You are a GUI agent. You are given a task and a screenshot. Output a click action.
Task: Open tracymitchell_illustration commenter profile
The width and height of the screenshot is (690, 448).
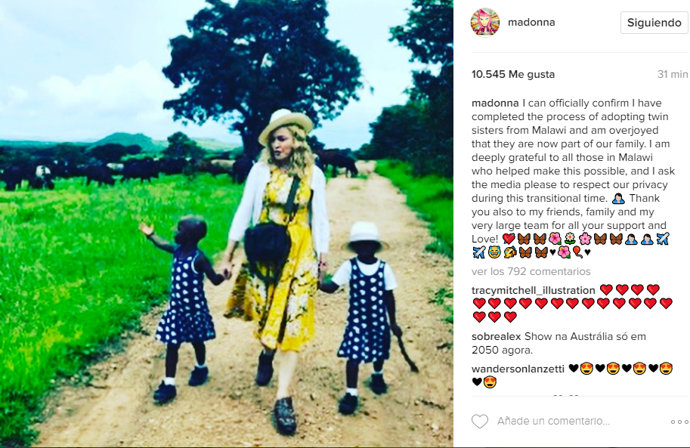[x=533, y=290]
